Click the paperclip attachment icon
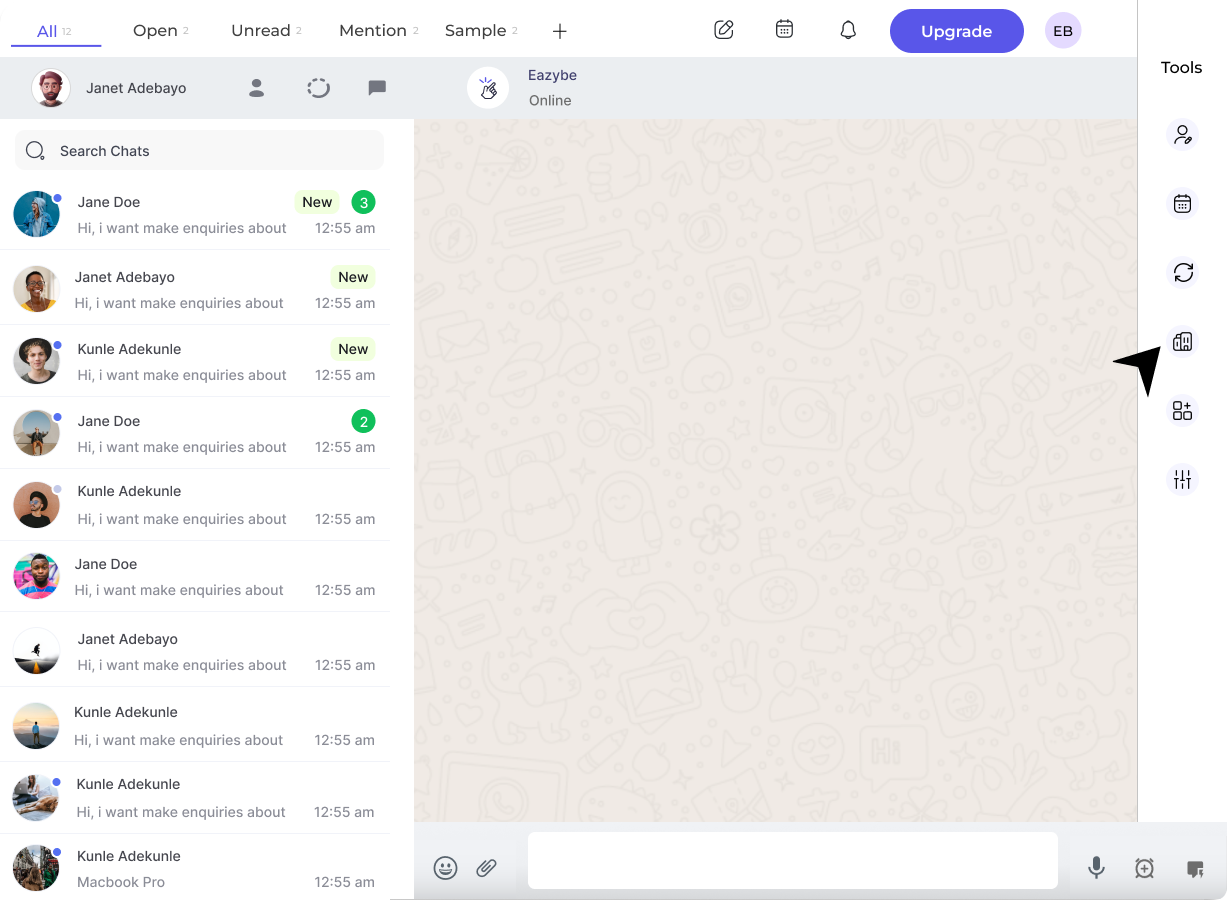The image size is (1227, 900). click(x=487, y=868)
